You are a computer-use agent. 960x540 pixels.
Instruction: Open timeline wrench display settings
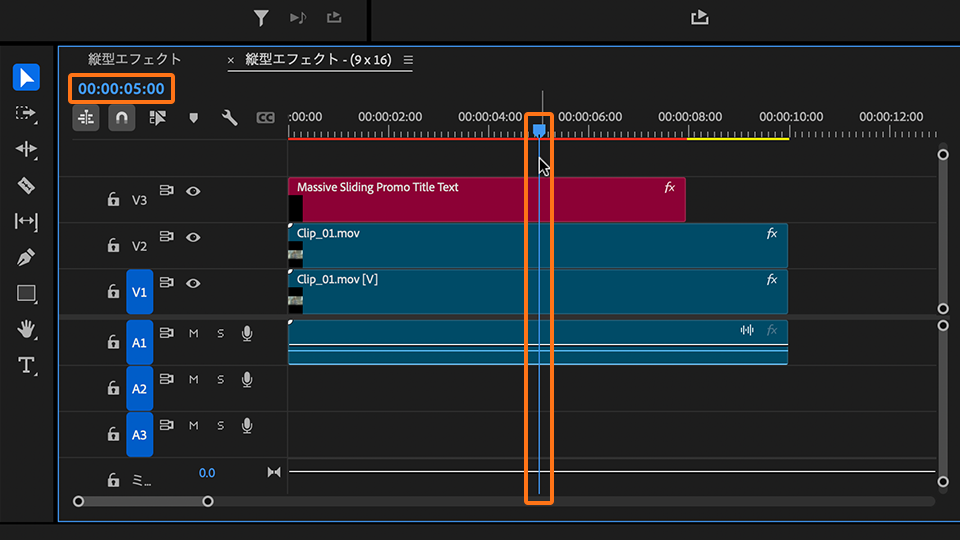pos(229,118)
